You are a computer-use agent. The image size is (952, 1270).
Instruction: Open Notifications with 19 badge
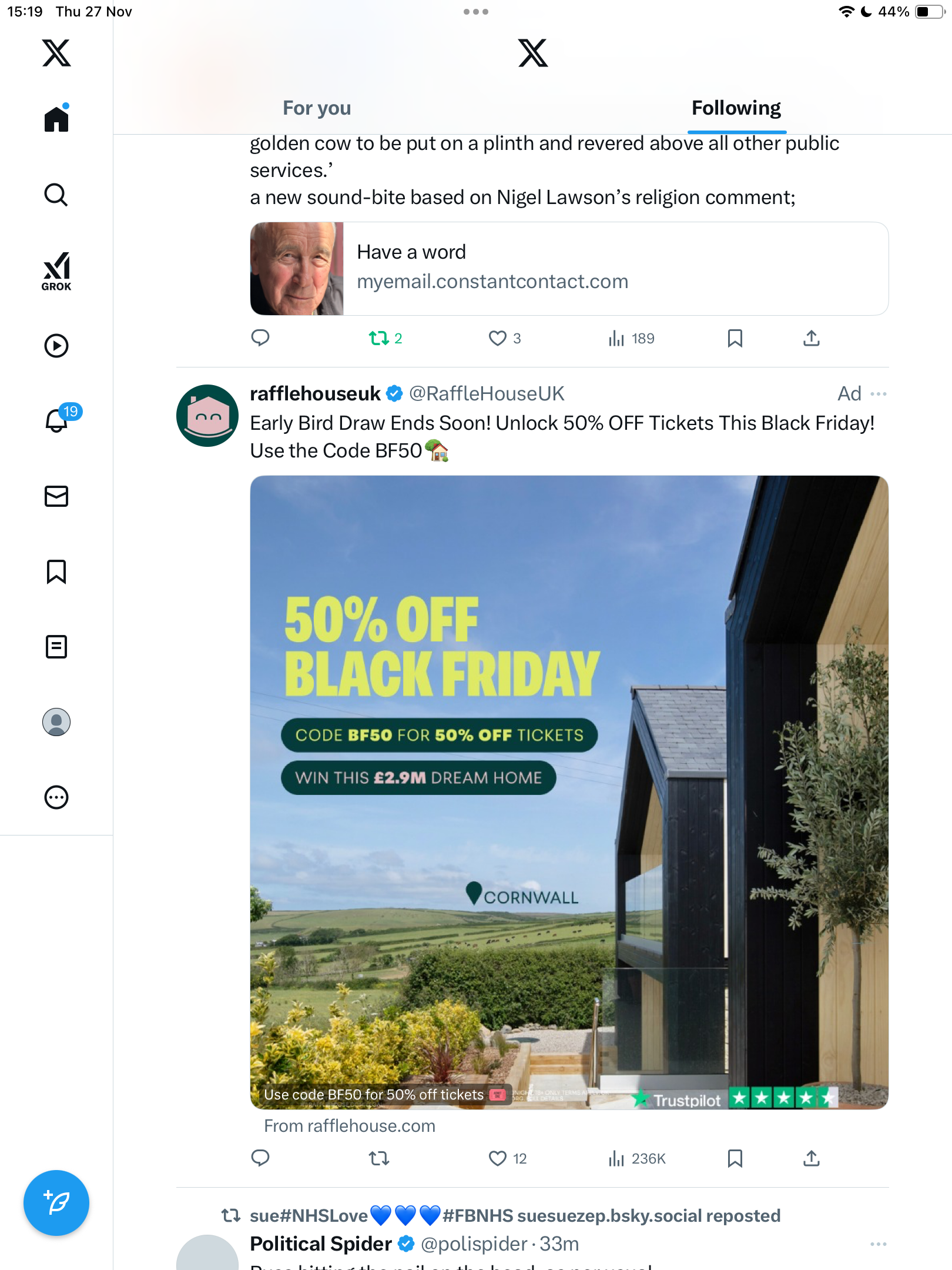tap(58, 420)
